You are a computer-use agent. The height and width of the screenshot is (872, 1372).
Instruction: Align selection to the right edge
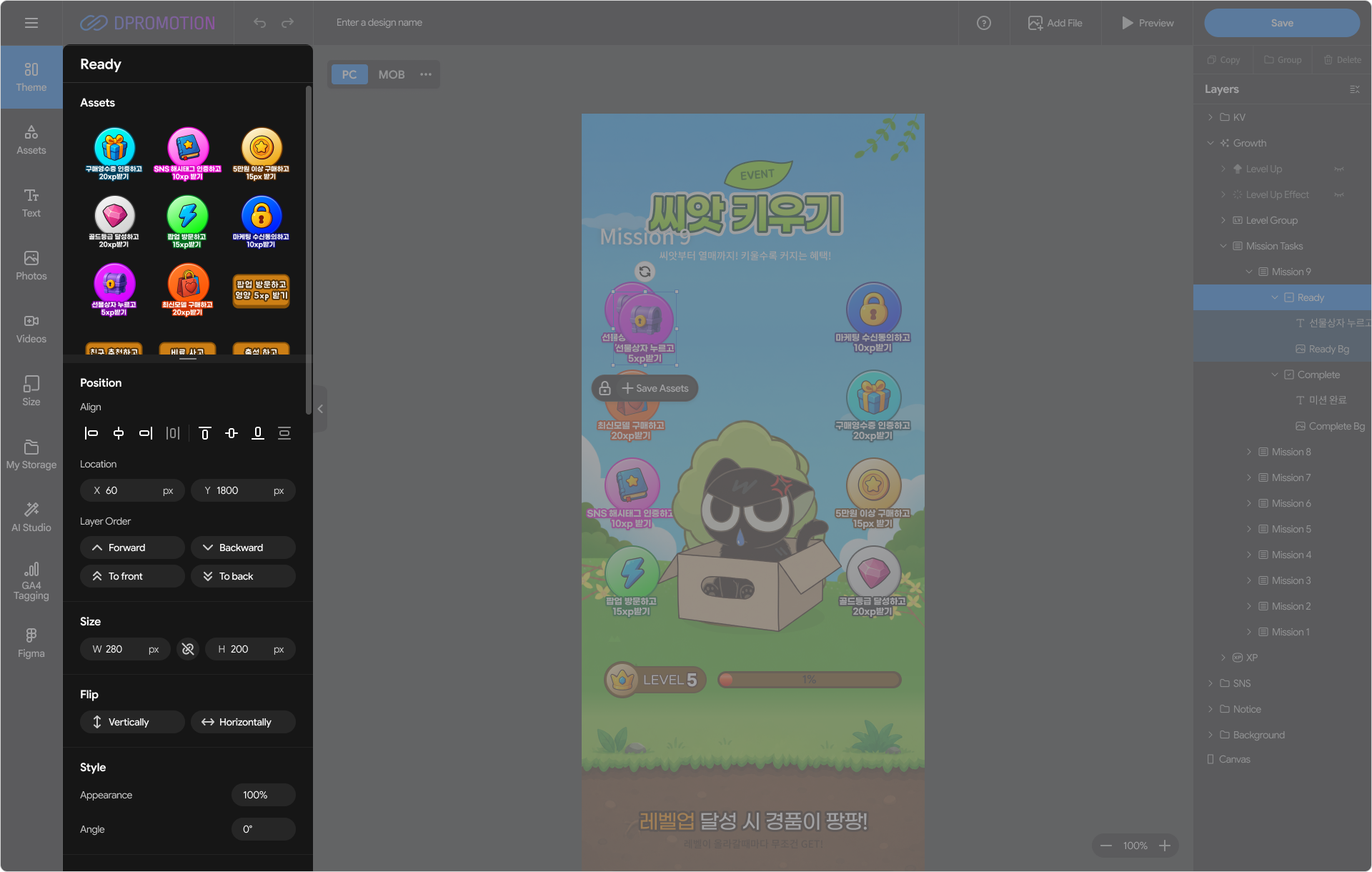(146, 433)
